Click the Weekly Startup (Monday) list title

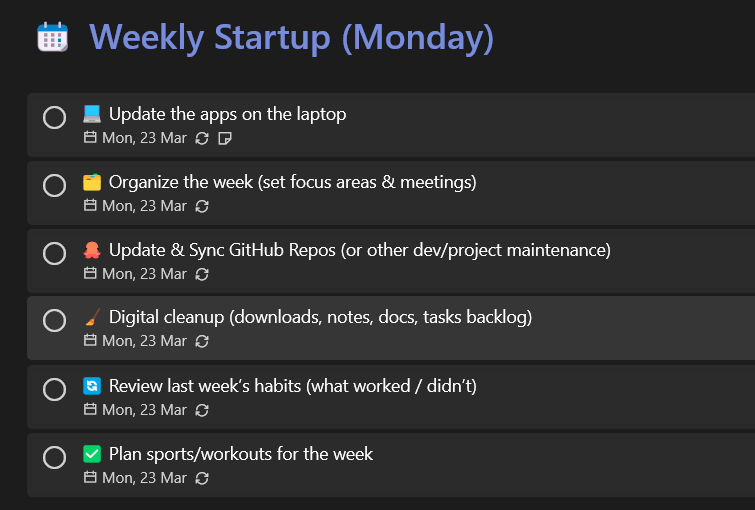(x=292, y=38)
